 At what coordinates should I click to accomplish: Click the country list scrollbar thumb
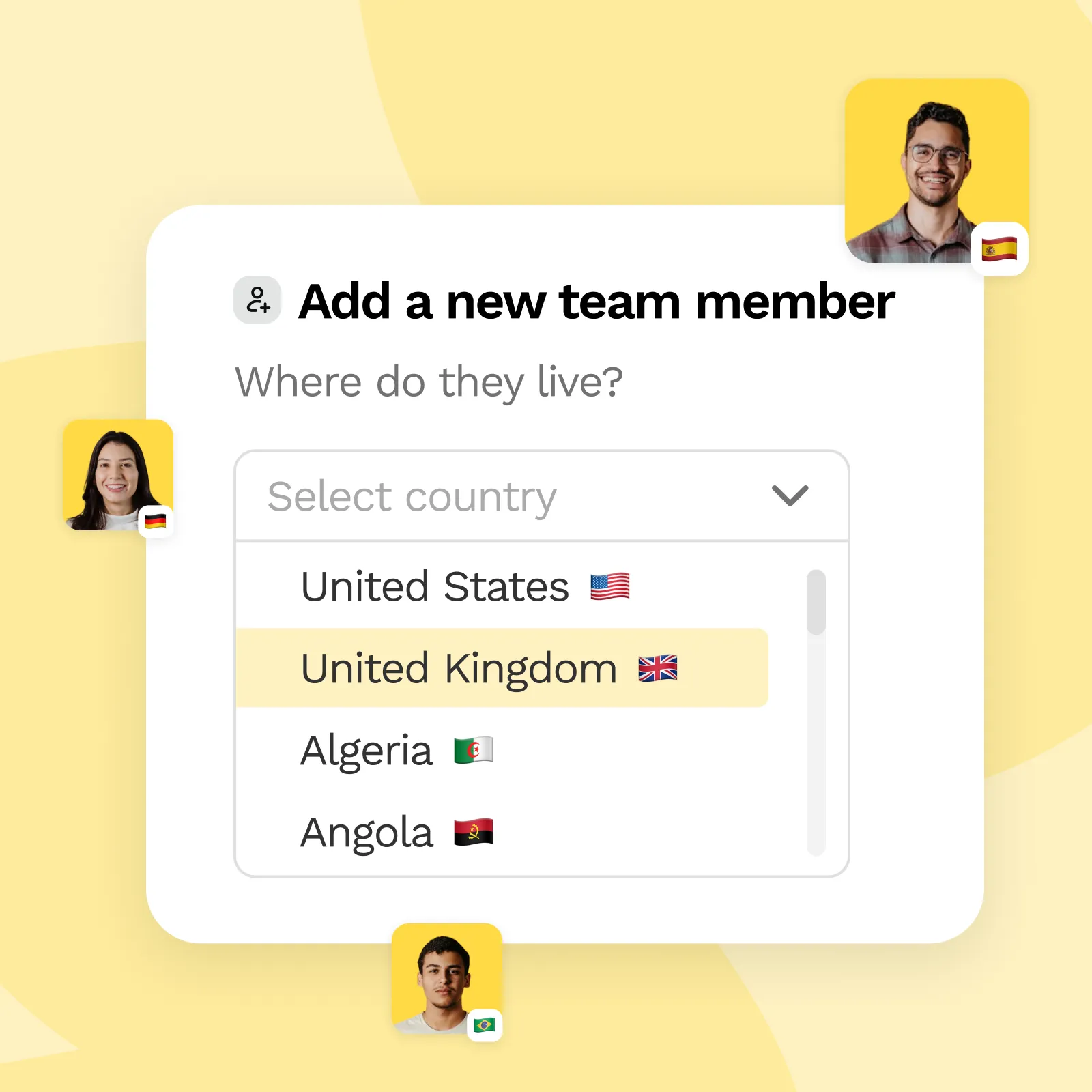(x=816, y=602)
